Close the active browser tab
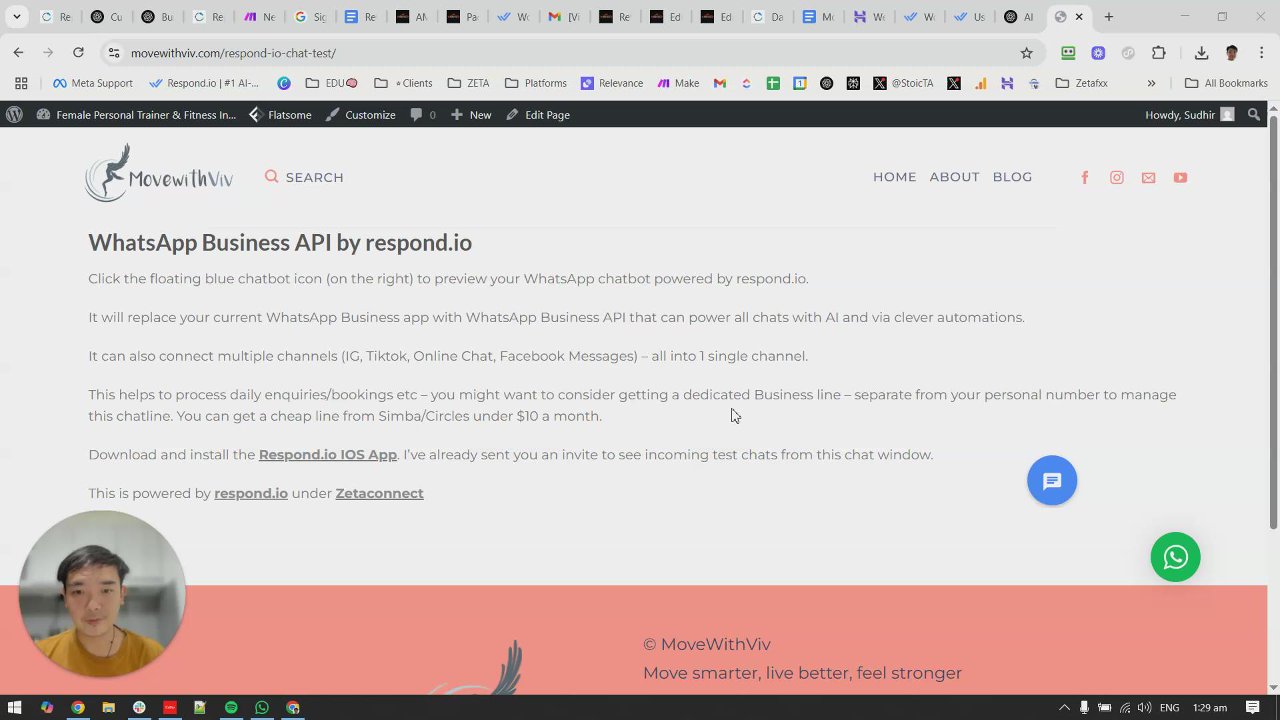 [1079, 17]
